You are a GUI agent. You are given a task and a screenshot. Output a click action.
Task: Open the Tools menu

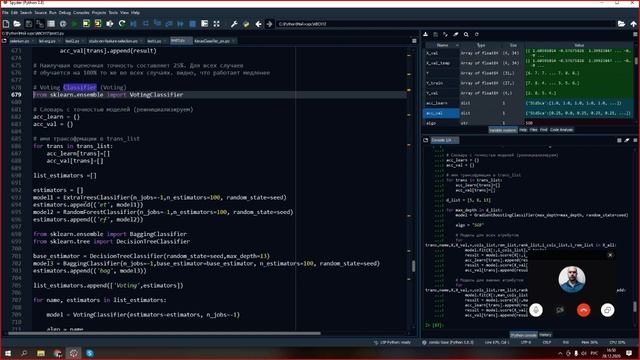113,13
